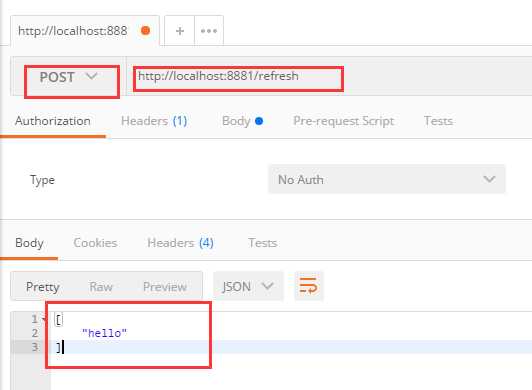Select the response Body tab
This screenshot has height=390, width=532.
29,243
